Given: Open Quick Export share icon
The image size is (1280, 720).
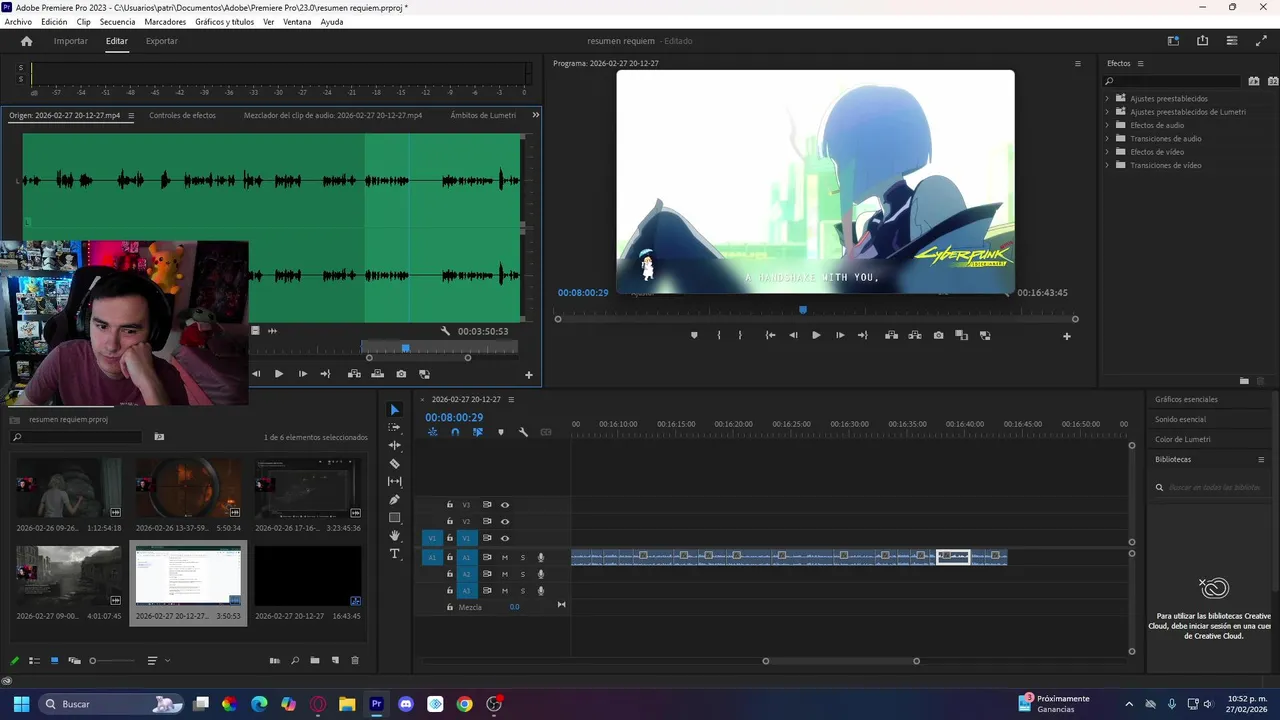Looking at the screenshot, I should [1202, 41].
